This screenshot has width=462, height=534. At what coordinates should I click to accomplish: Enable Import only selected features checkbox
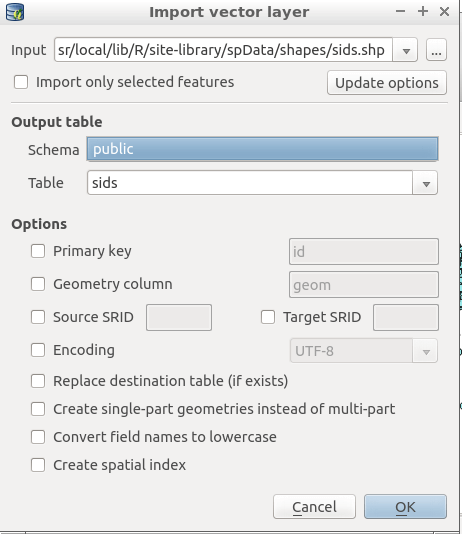coord(21,82)
